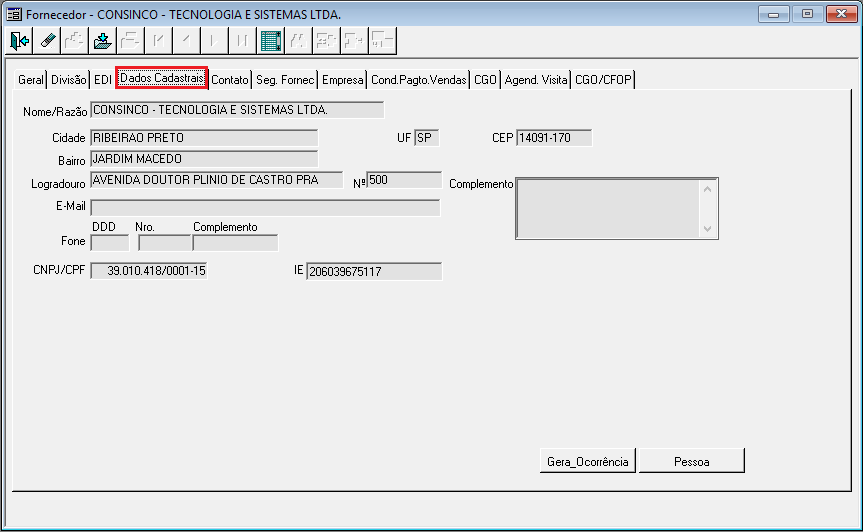Minimize the Fornecedor window
Image resolution: width=863 pixels, height=532 pixels.
point(774,14)
